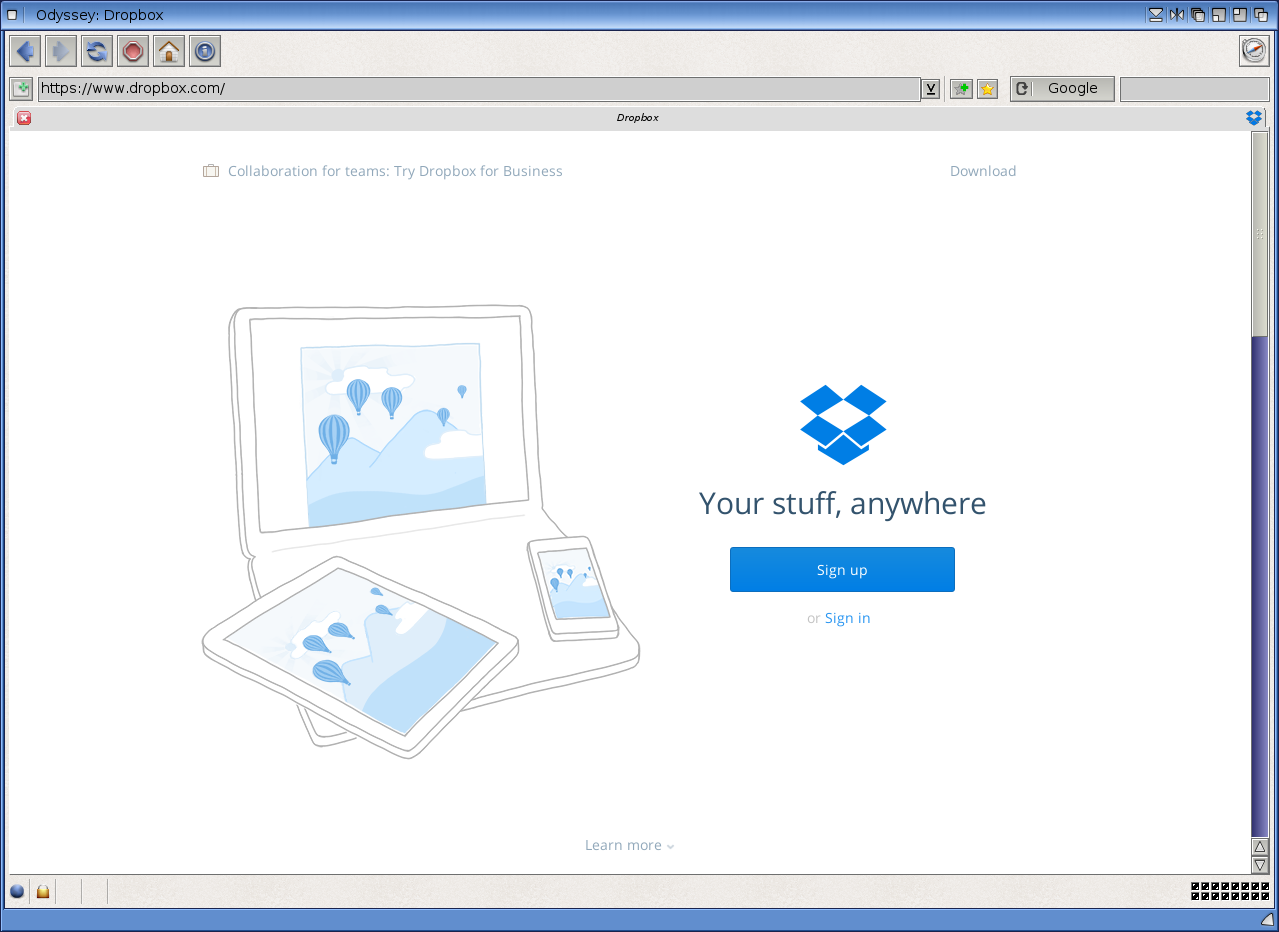1279x932 pixels.
Task: Click the padlock security status icon
Action: tap(43, 891)
